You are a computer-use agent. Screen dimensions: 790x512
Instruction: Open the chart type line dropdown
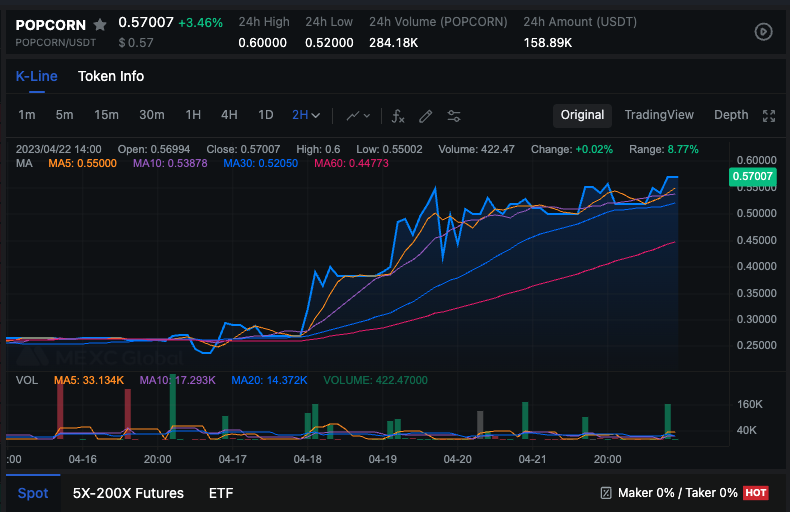point(358,116)
